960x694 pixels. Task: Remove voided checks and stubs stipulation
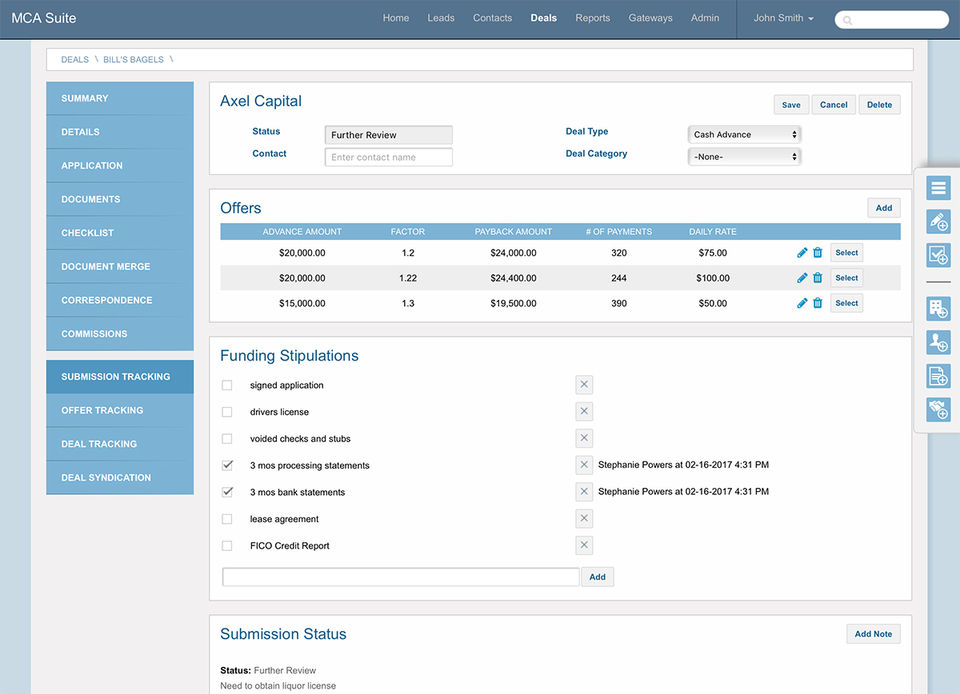(584, 438)
